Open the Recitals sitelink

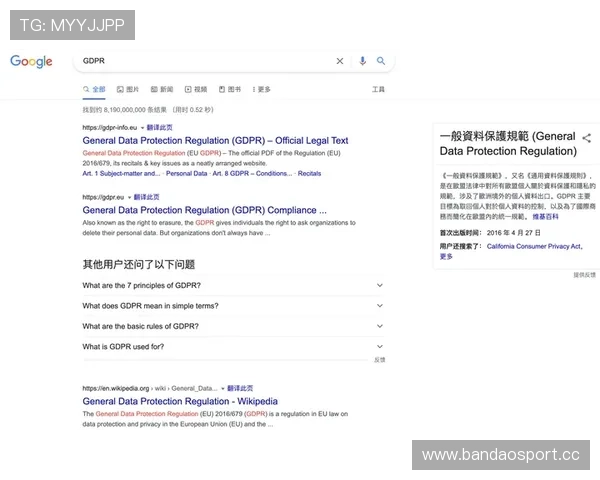[309, 173]
